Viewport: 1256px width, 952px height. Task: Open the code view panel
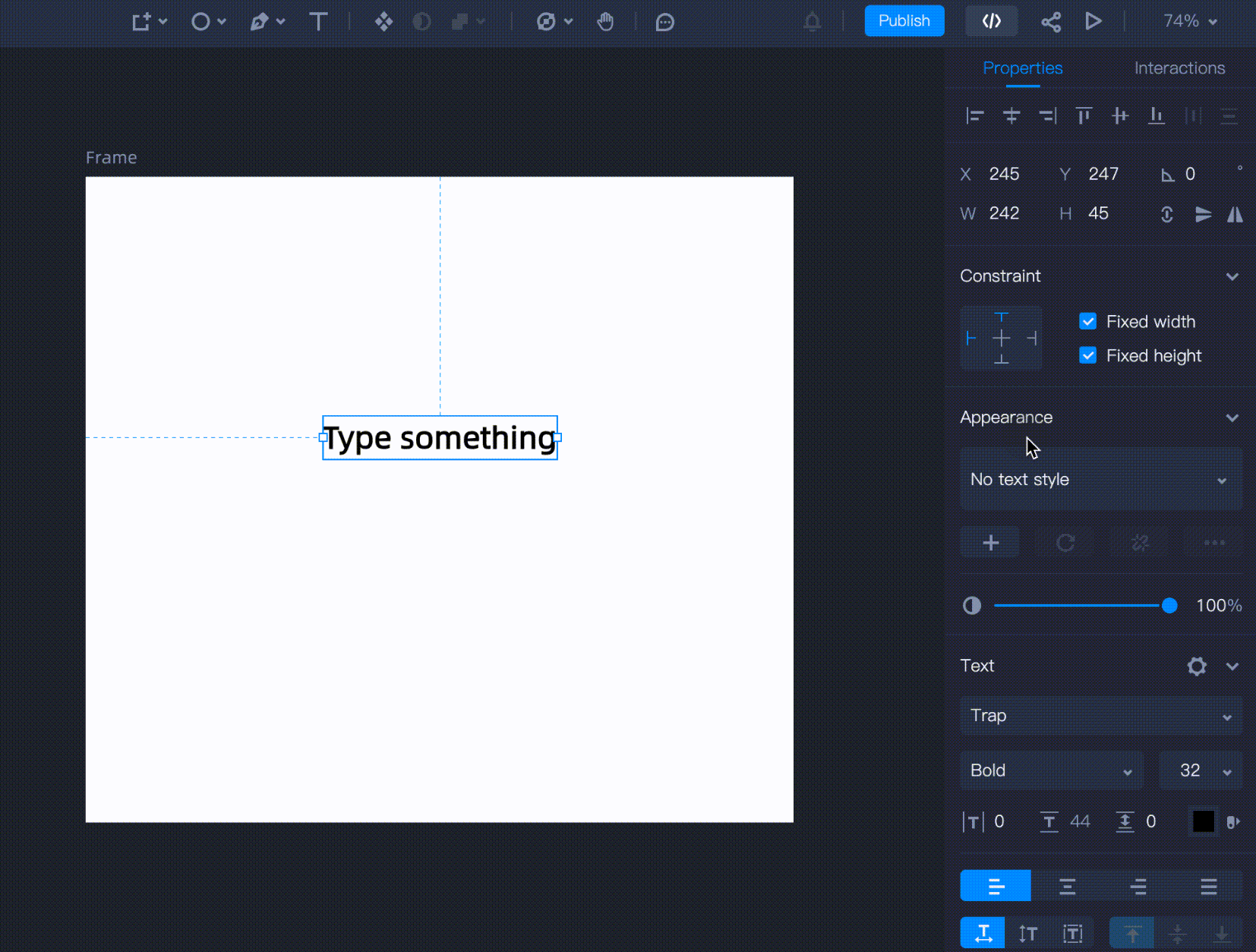point(991,21)
